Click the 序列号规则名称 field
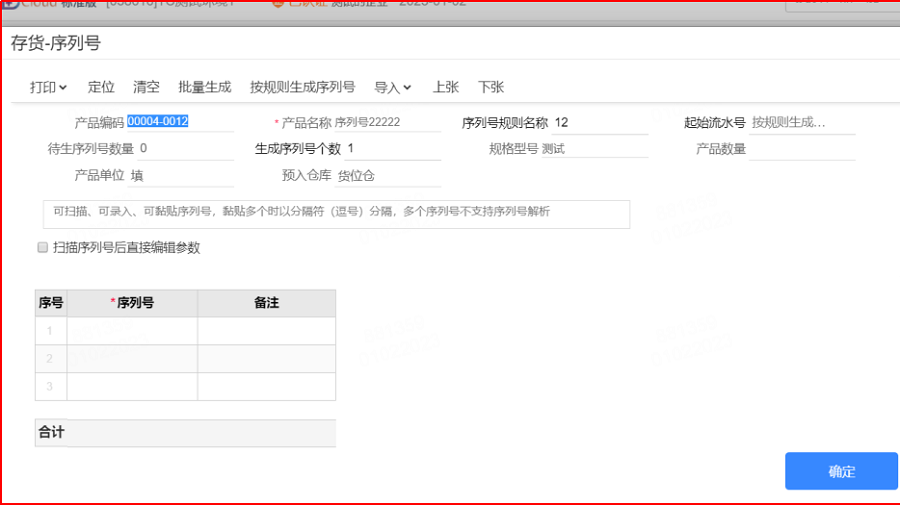 click(600, 123)
